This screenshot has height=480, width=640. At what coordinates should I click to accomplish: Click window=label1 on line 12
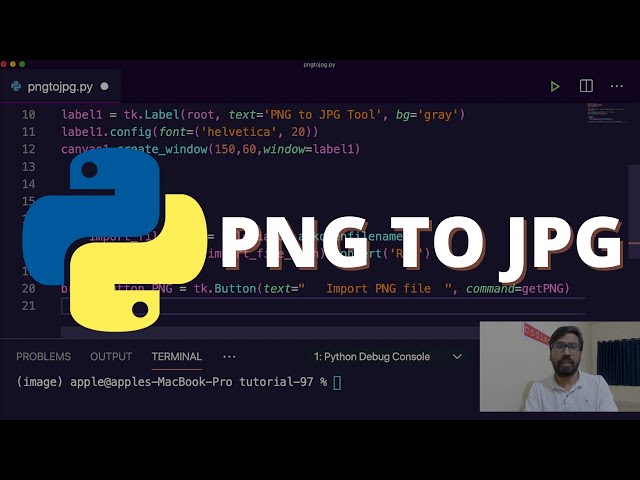coord(311,149)
